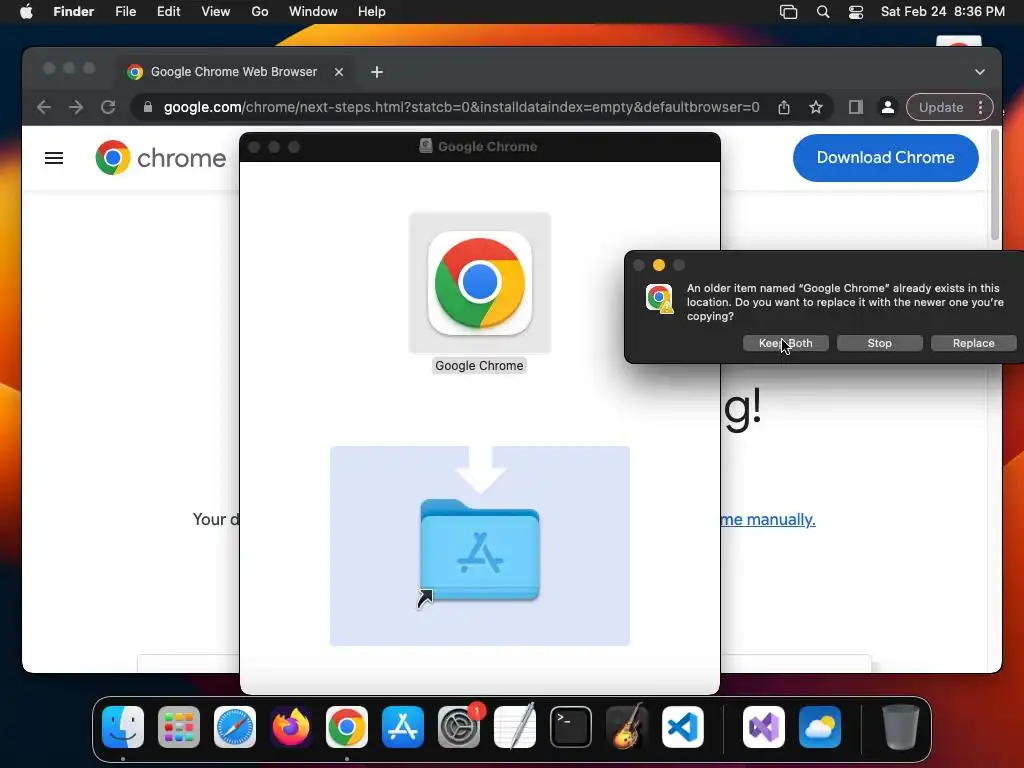
Task: Select Google Chrome app icon in installer
Action: coord(479,283)
